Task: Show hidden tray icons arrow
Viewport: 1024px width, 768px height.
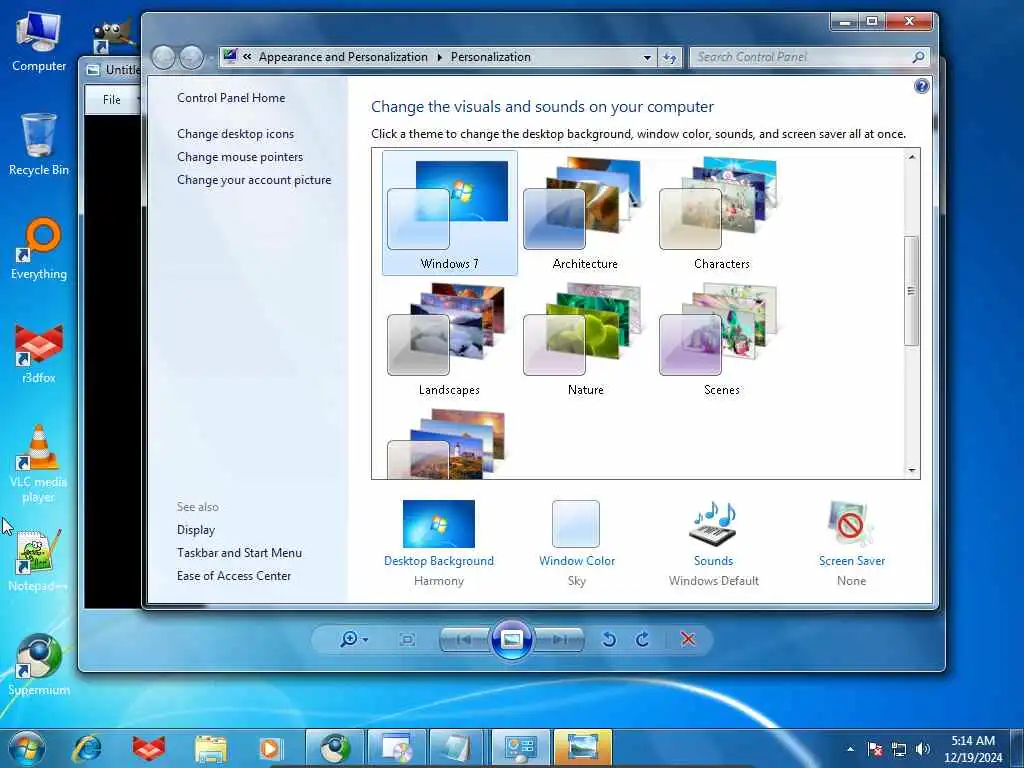Action: 850,749
